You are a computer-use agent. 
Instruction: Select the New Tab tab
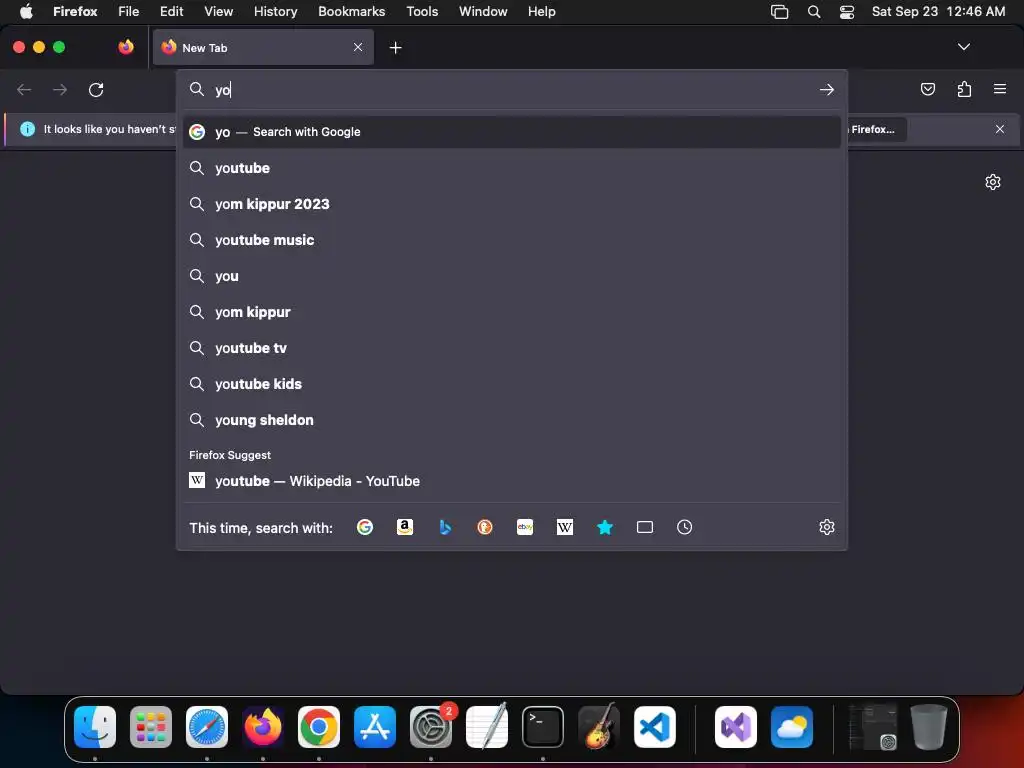click(263, 47)
